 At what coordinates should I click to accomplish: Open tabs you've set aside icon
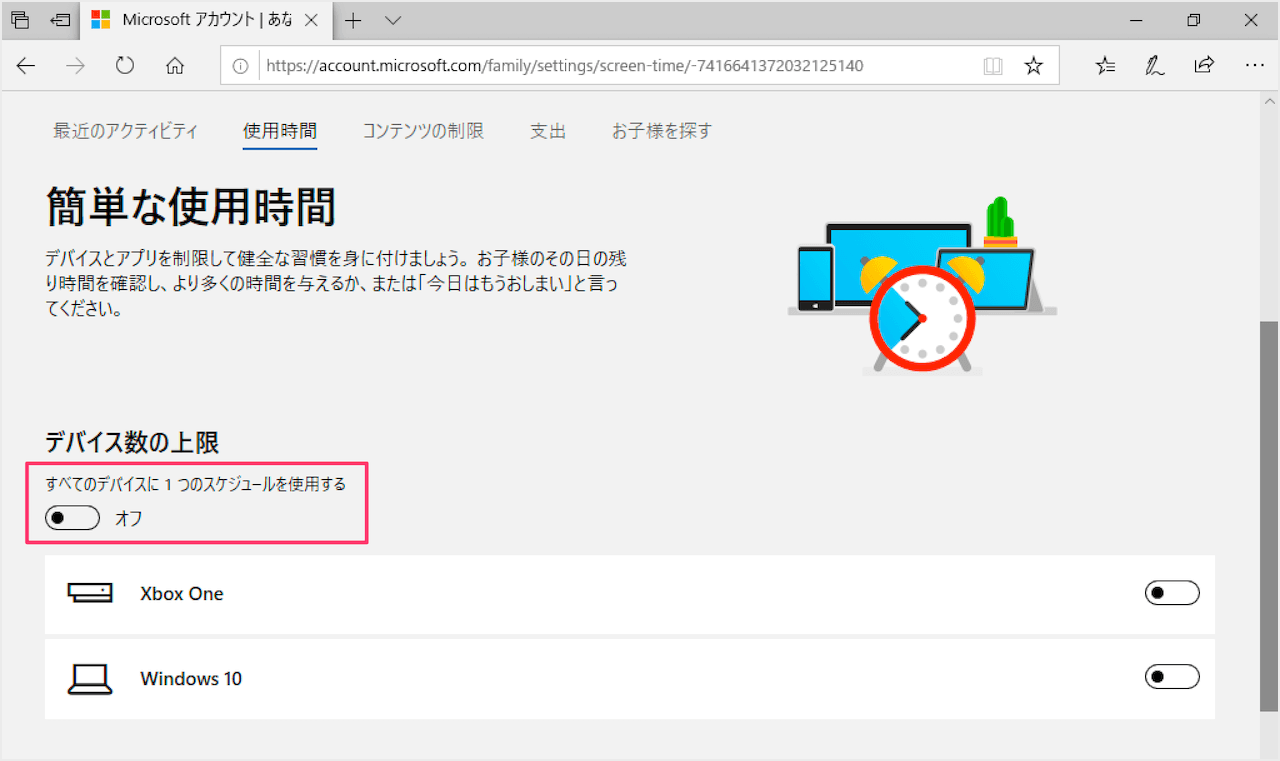[20, 20]
